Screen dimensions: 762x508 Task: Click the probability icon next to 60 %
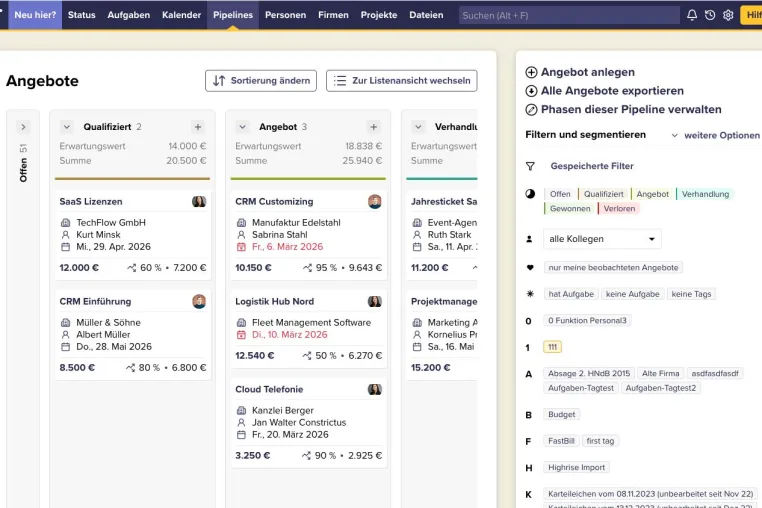[x=131, y=268]
